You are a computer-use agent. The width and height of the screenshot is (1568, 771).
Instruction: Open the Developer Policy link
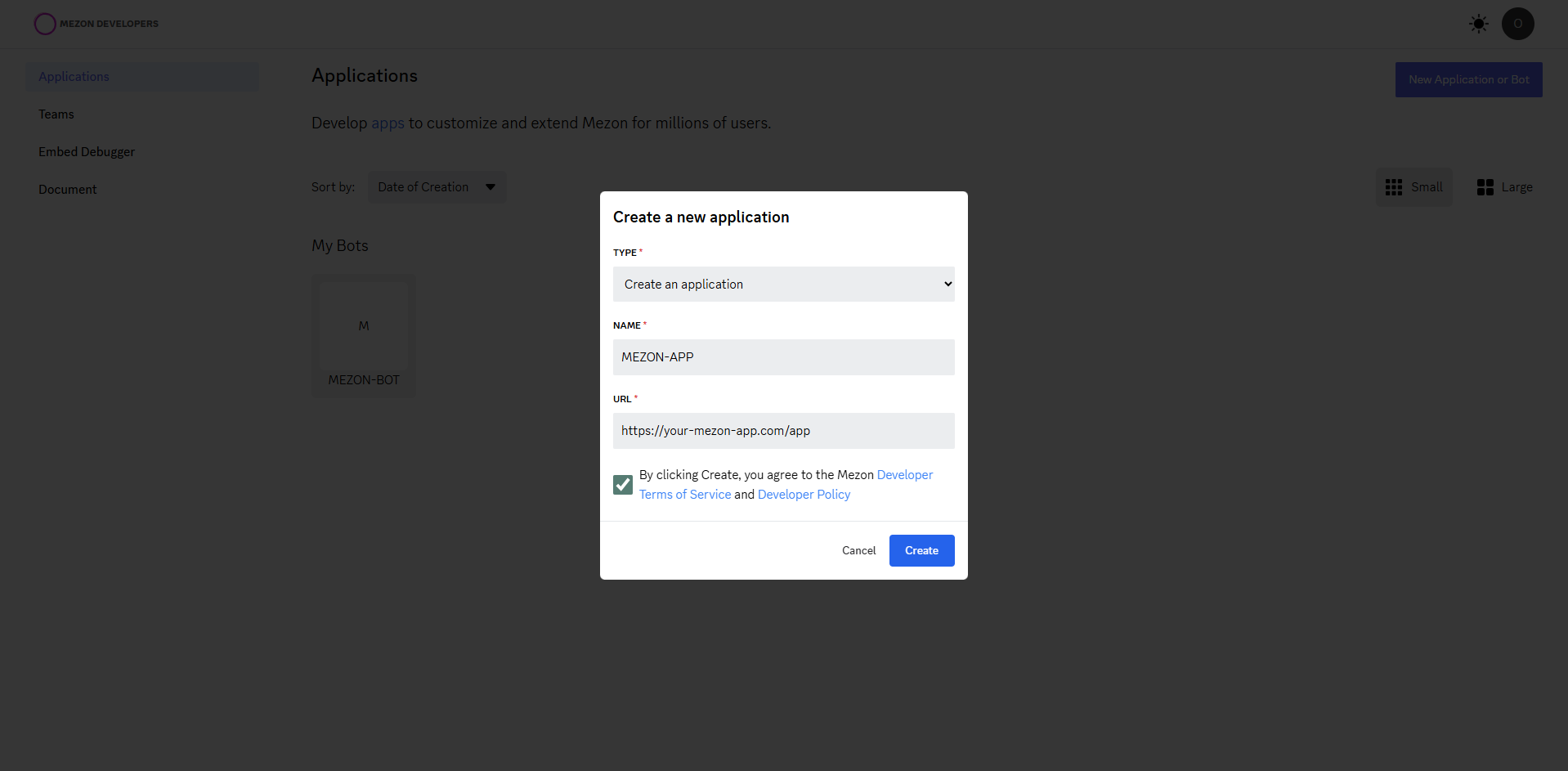804,495
